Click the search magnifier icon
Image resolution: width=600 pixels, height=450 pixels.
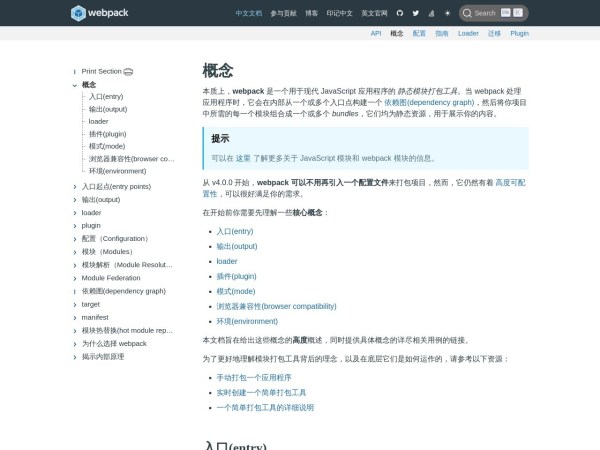coord(468,13)
